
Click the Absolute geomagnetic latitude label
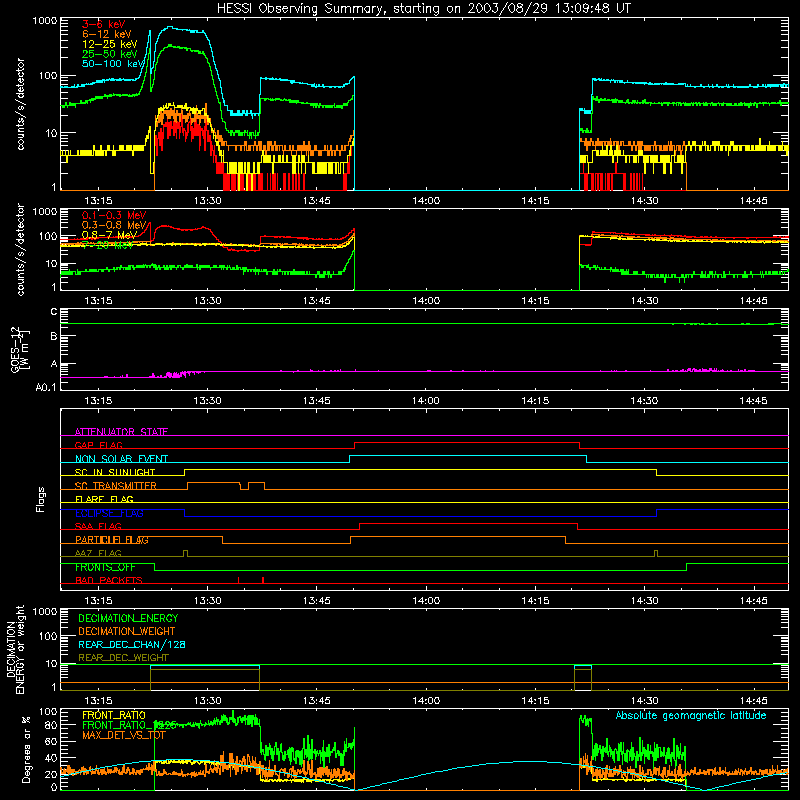coord(691,716)
